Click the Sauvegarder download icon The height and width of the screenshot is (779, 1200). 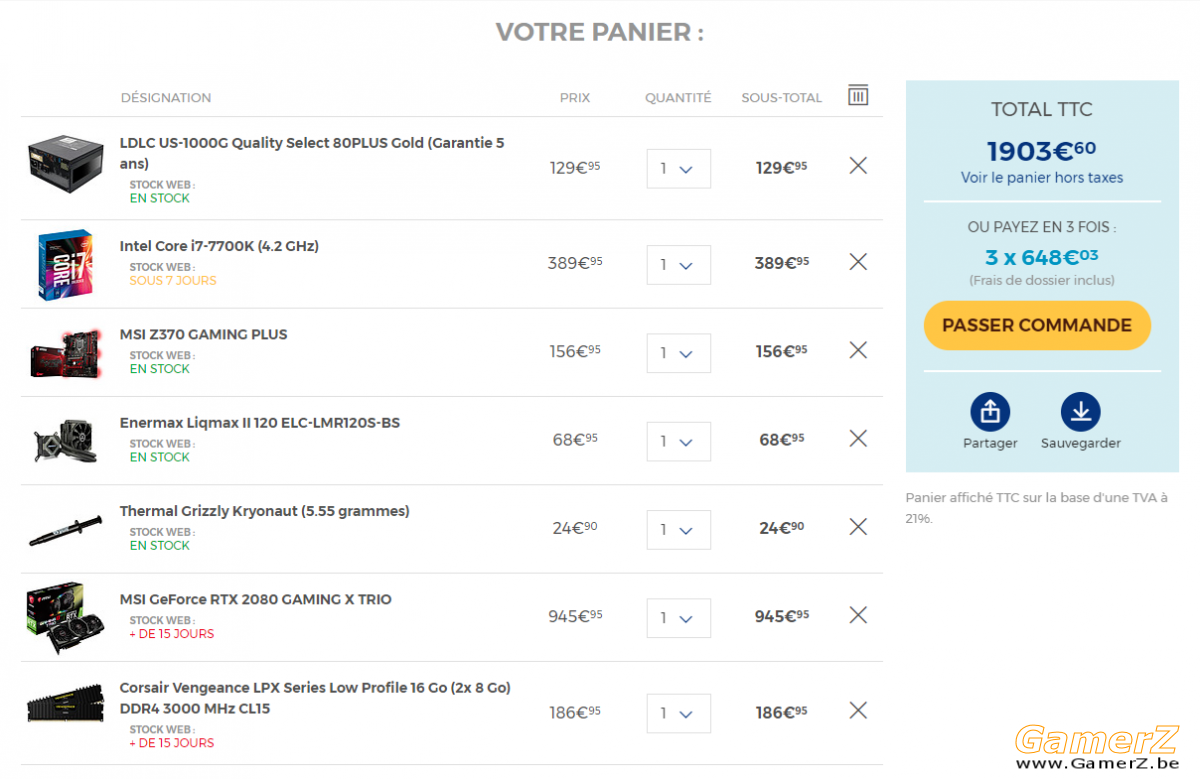click(1080, 412)
